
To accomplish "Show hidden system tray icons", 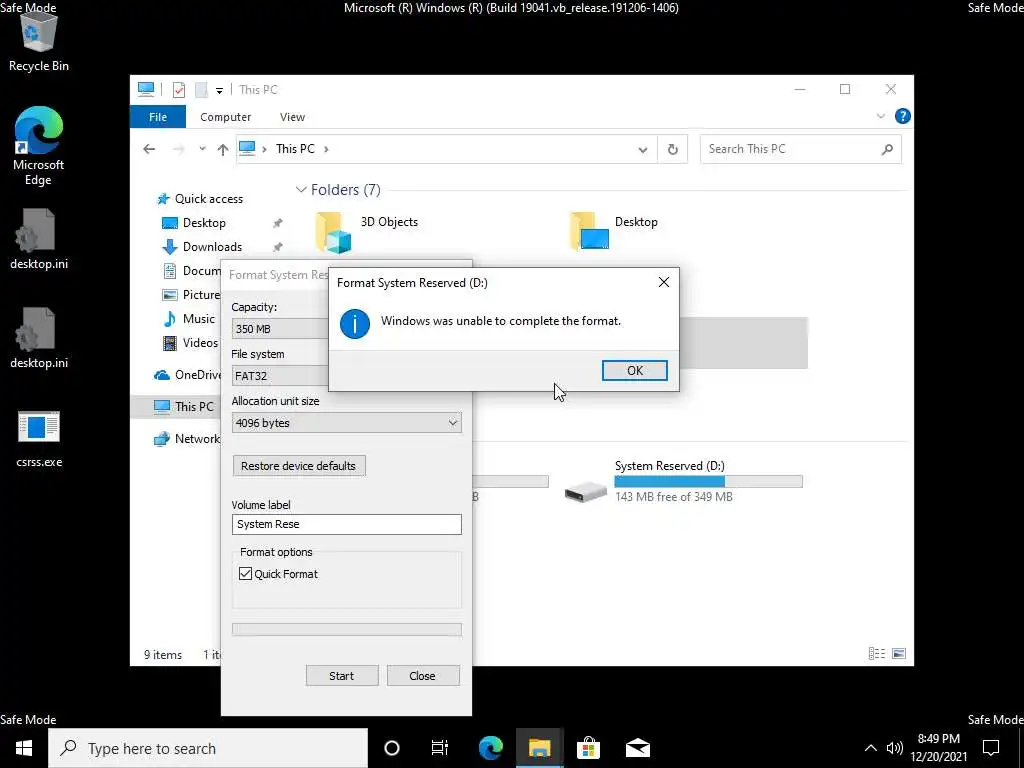I will [871, 748].
